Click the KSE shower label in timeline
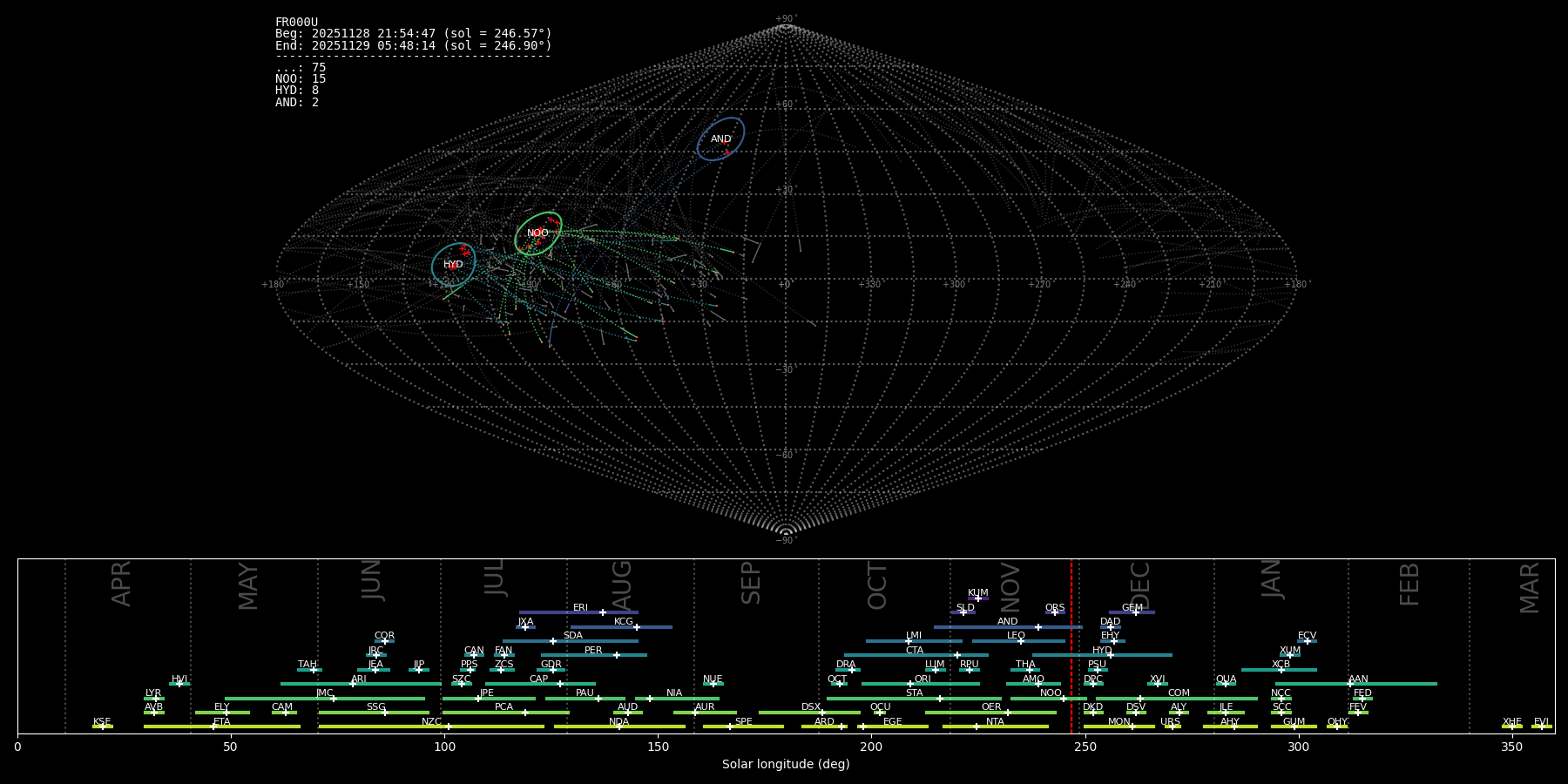The width and height of the screenshot is (1568, 784). pos(102,722)
